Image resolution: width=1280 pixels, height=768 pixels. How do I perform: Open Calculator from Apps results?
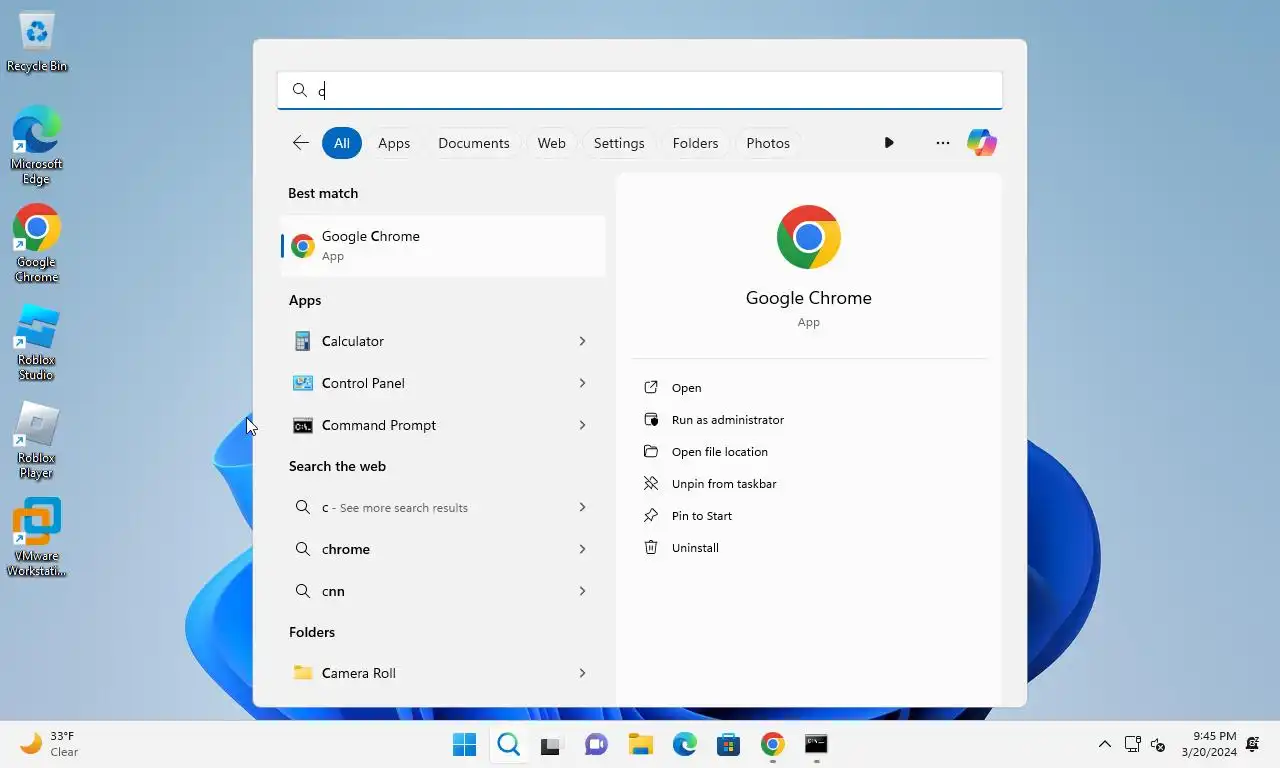click(x=426, y=341)
